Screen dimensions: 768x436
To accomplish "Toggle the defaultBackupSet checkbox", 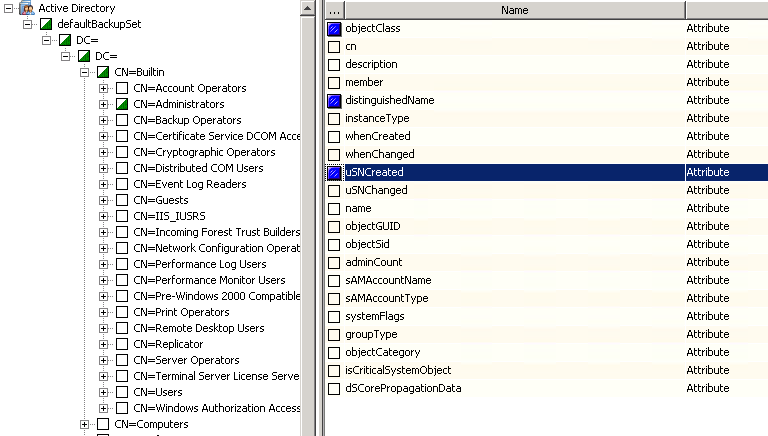I will (46, 24).
